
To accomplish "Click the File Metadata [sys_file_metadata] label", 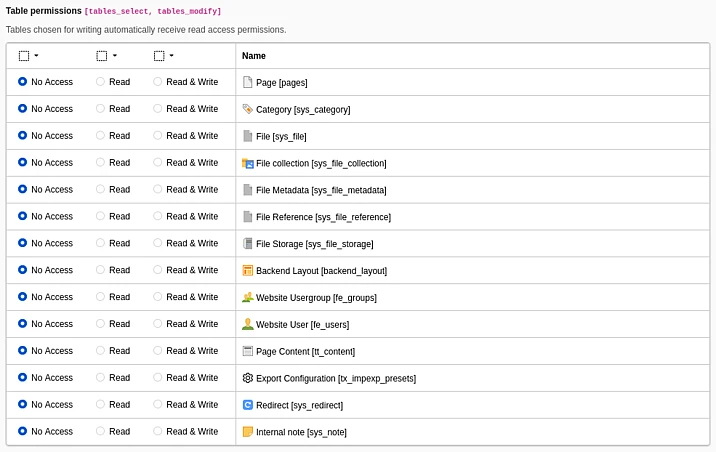I will (320, 190).
